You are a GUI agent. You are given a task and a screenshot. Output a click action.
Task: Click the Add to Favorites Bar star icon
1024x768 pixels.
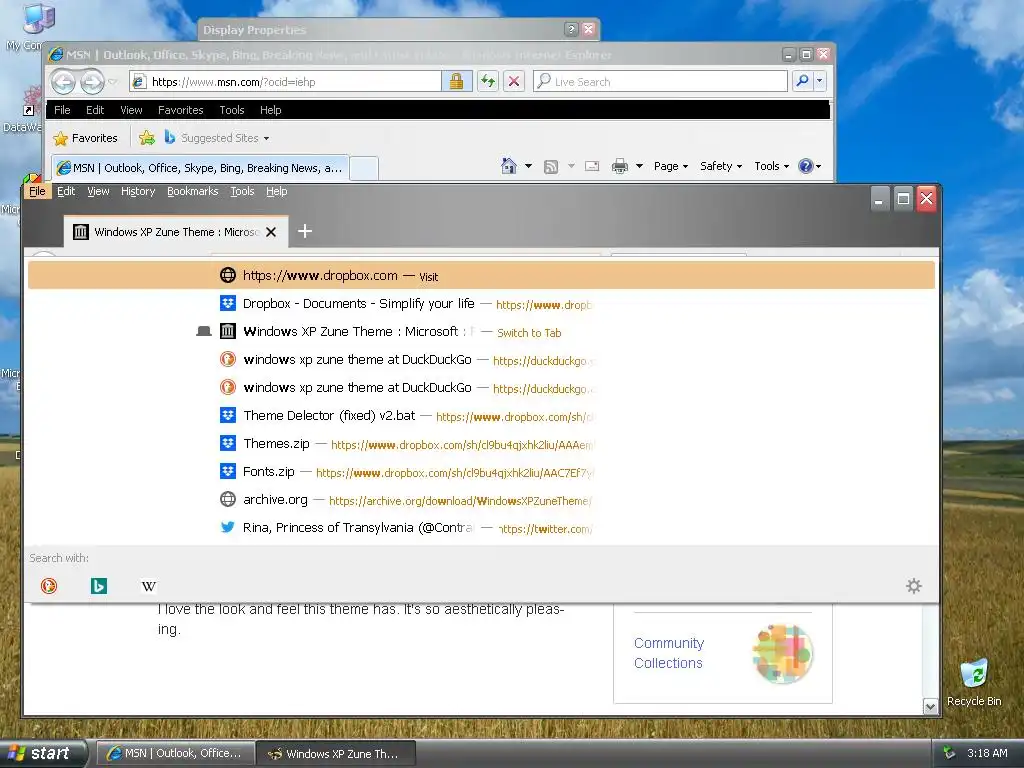coord(147,138)
